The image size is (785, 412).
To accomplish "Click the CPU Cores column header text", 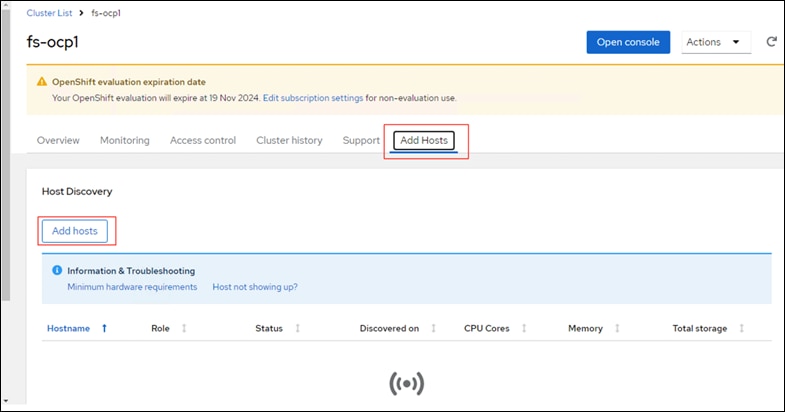I will coord(487,328).
